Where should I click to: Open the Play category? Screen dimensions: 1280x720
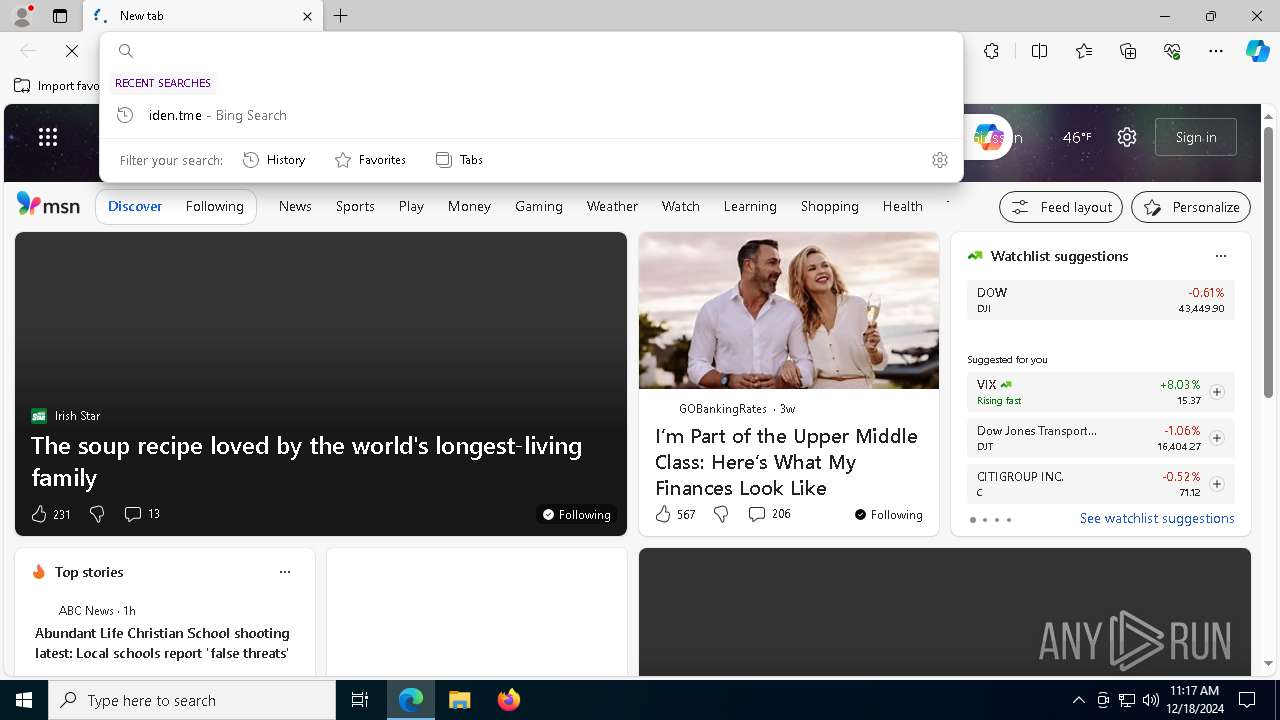pos(411,206)
